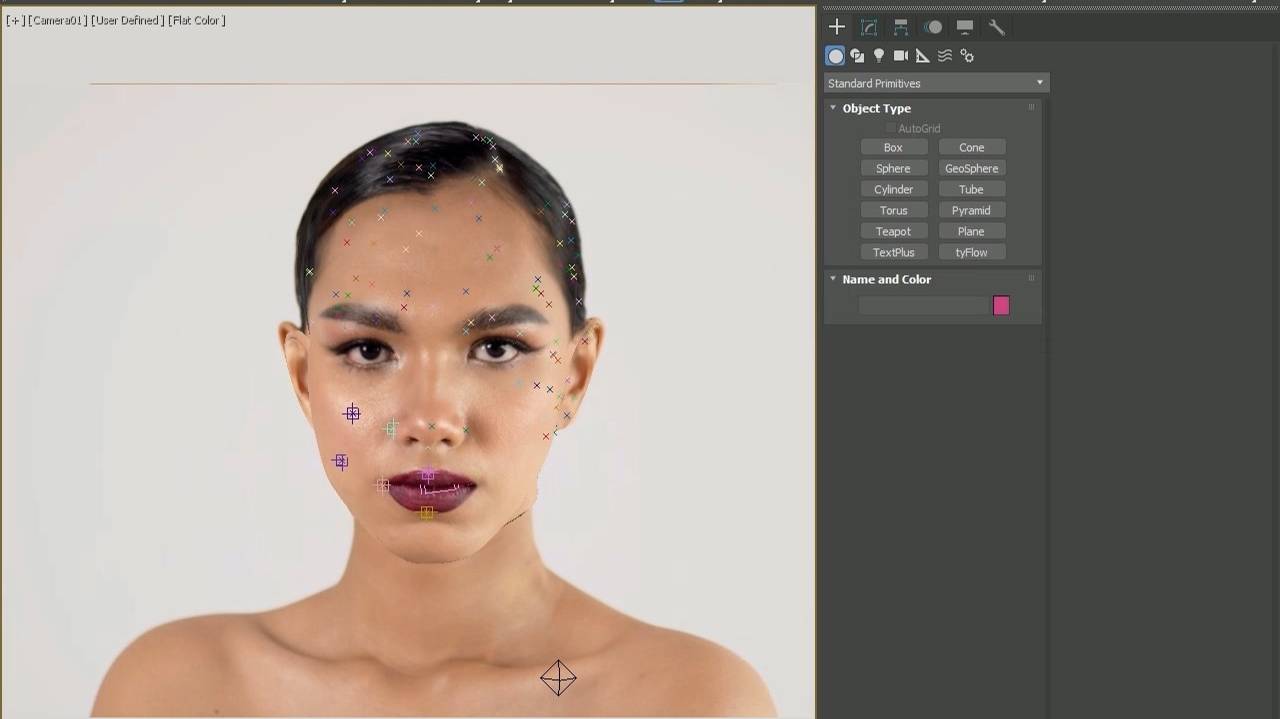This screenshot has width=1280, height=719.
Task: Click the Plane primitive button
Action: click(x=971, y=231)
